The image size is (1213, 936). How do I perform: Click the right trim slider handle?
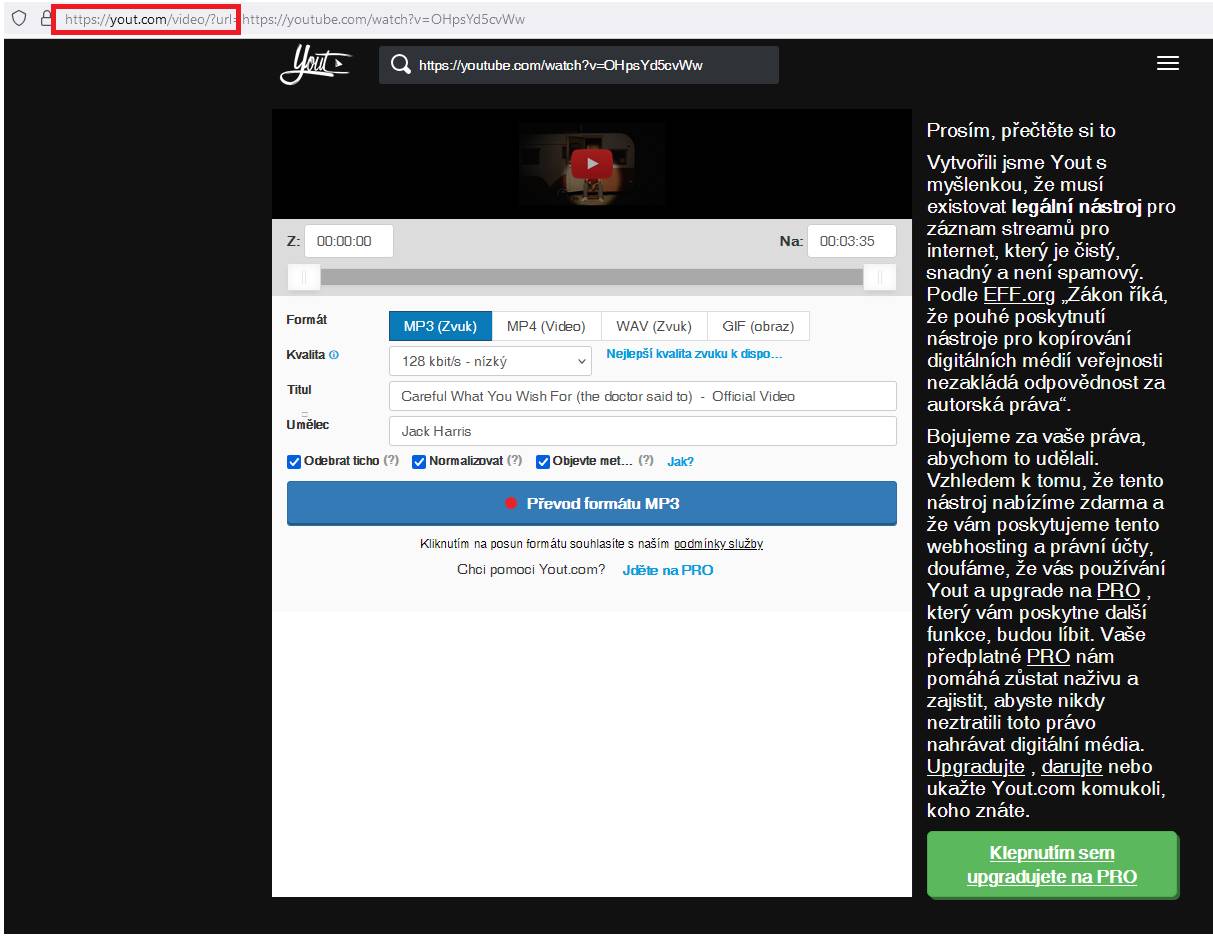point(880,277)
